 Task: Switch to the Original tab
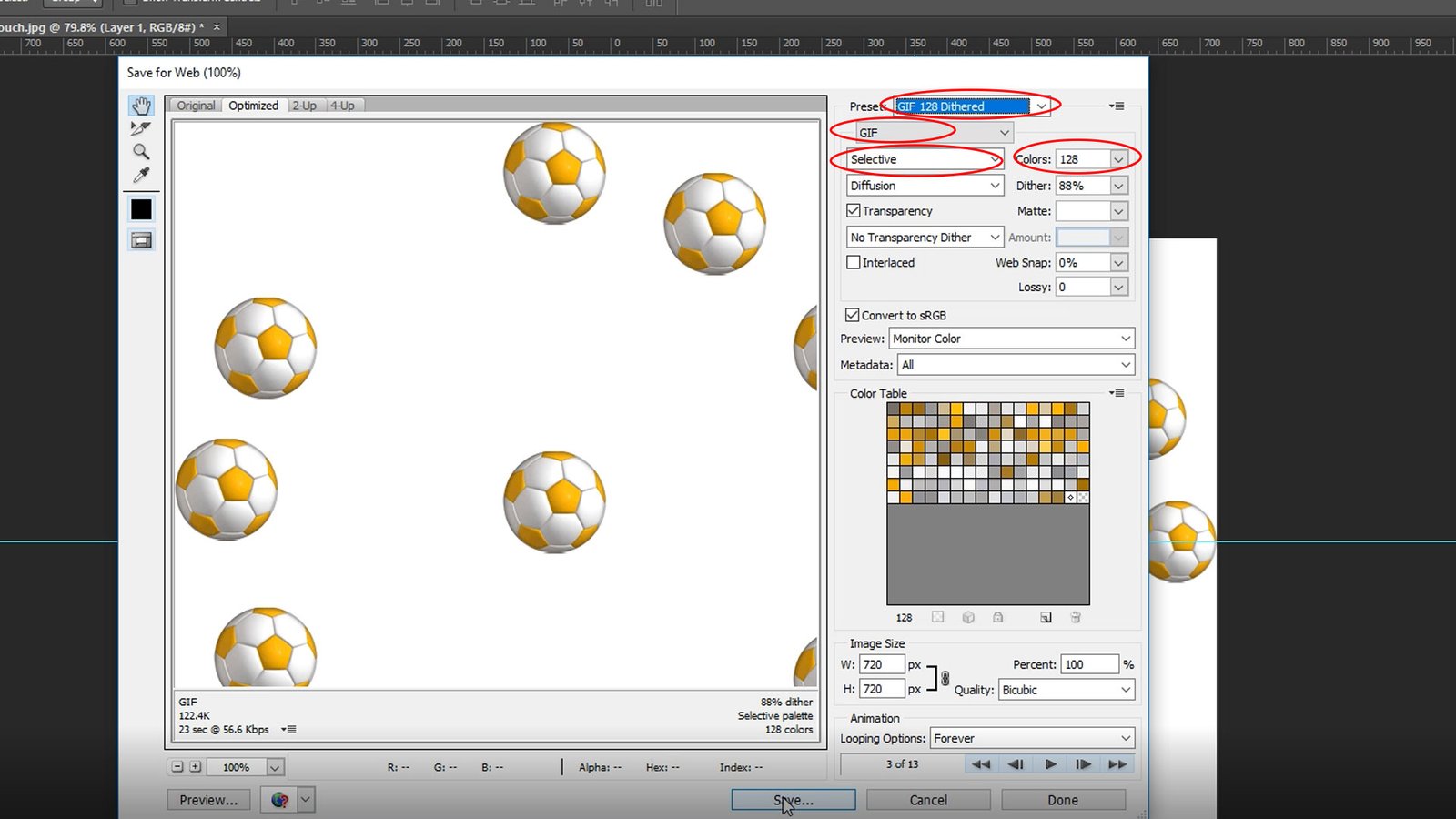(195, 106)
